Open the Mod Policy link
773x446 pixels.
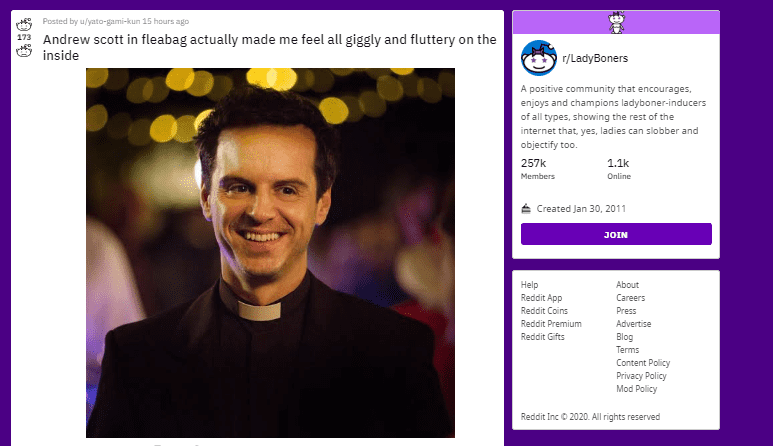coord(636,389)
